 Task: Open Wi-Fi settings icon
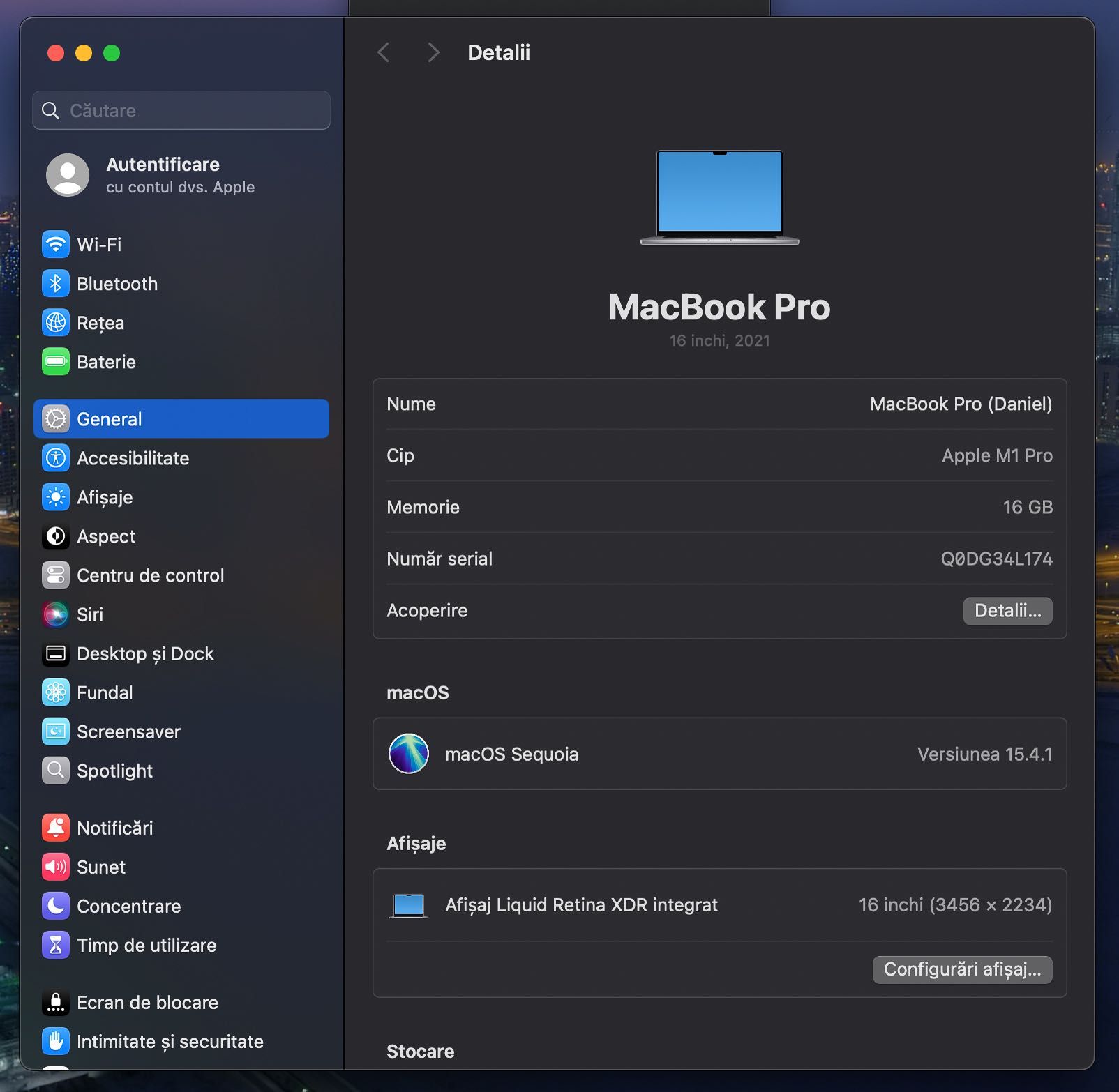pyautogui.click(x=56, y=245)
